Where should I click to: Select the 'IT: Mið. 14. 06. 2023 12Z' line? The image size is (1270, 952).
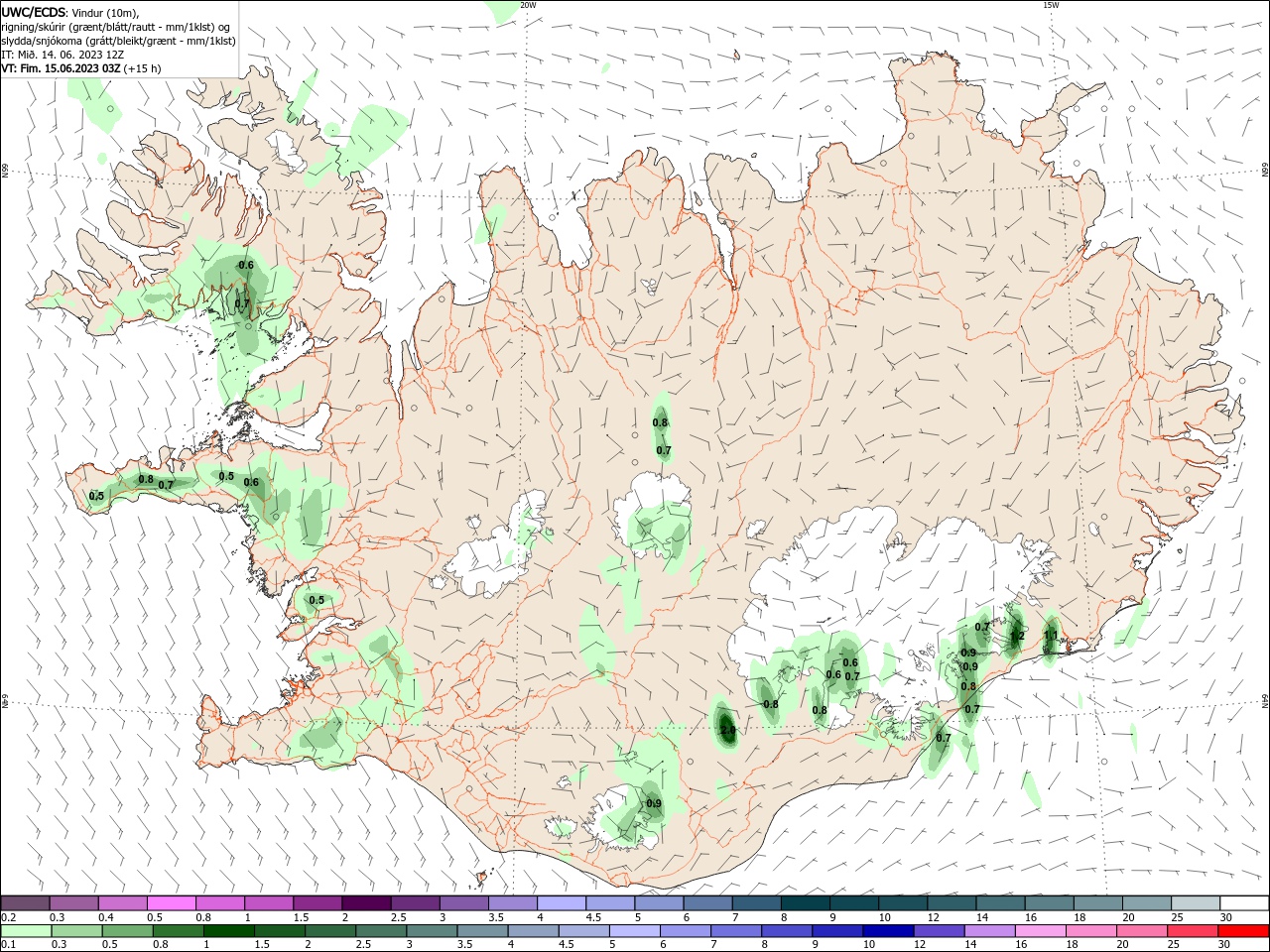tap(63, 55)
